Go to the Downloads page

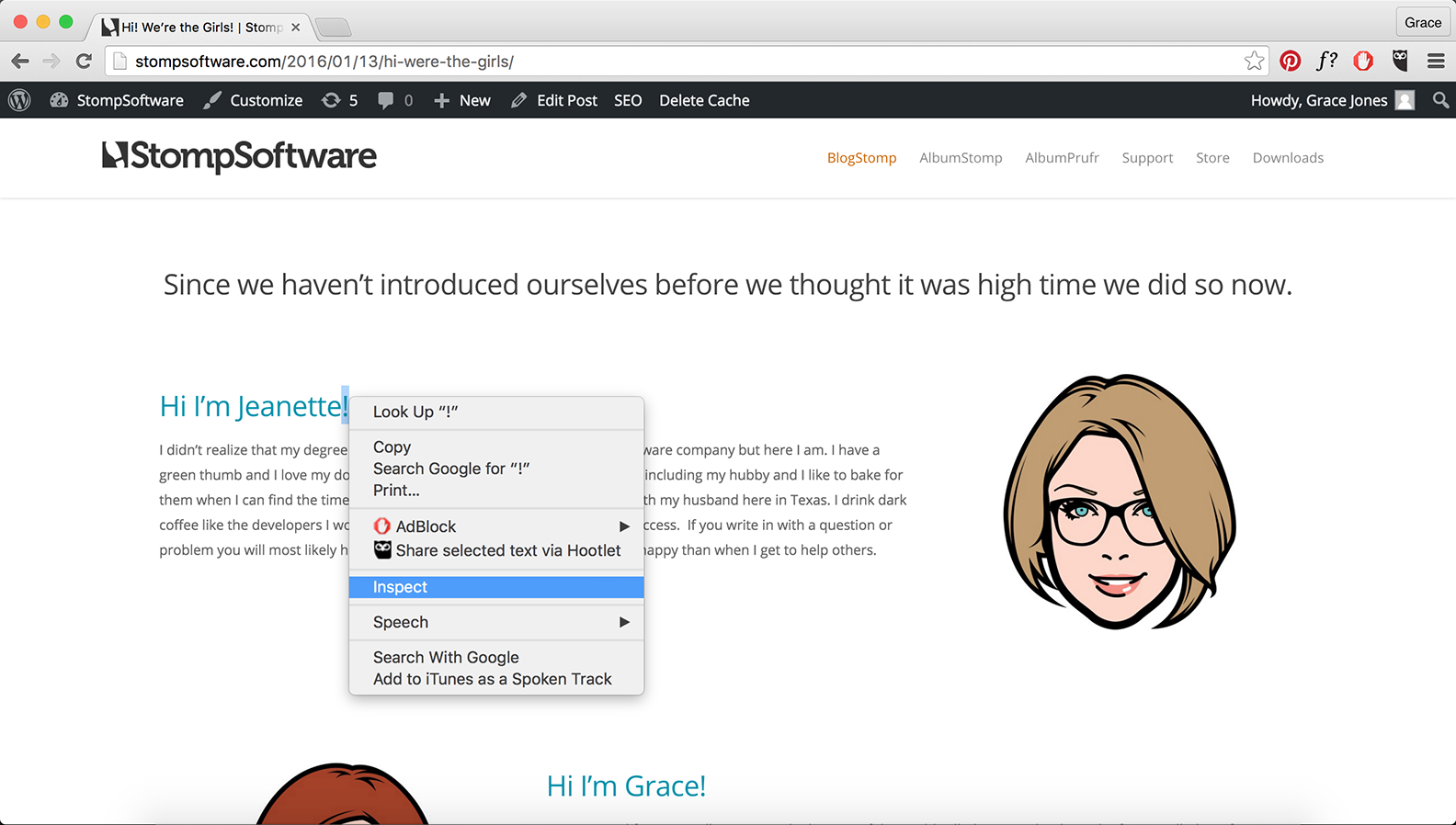click(x=1288, y=158)
